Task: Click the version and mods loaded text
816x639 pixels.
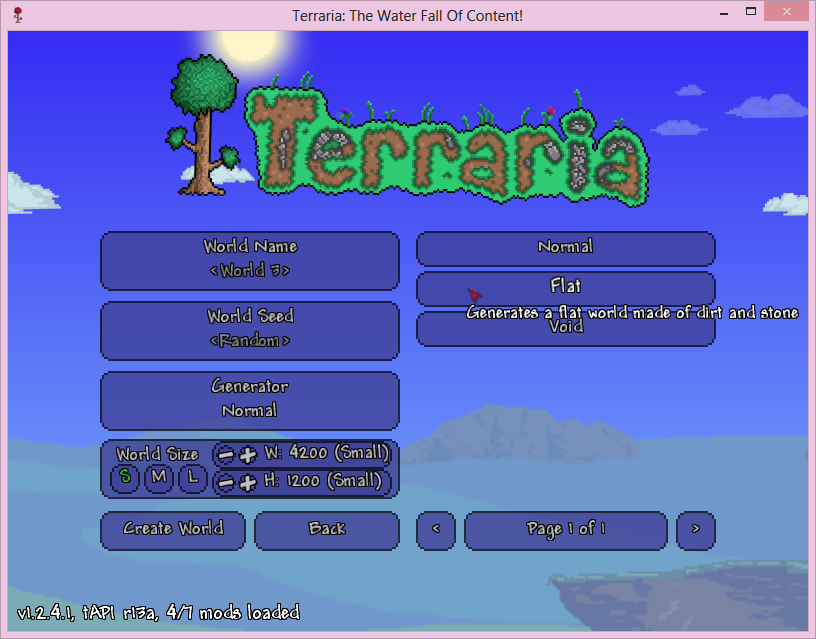Action: [x=158, y=613]
